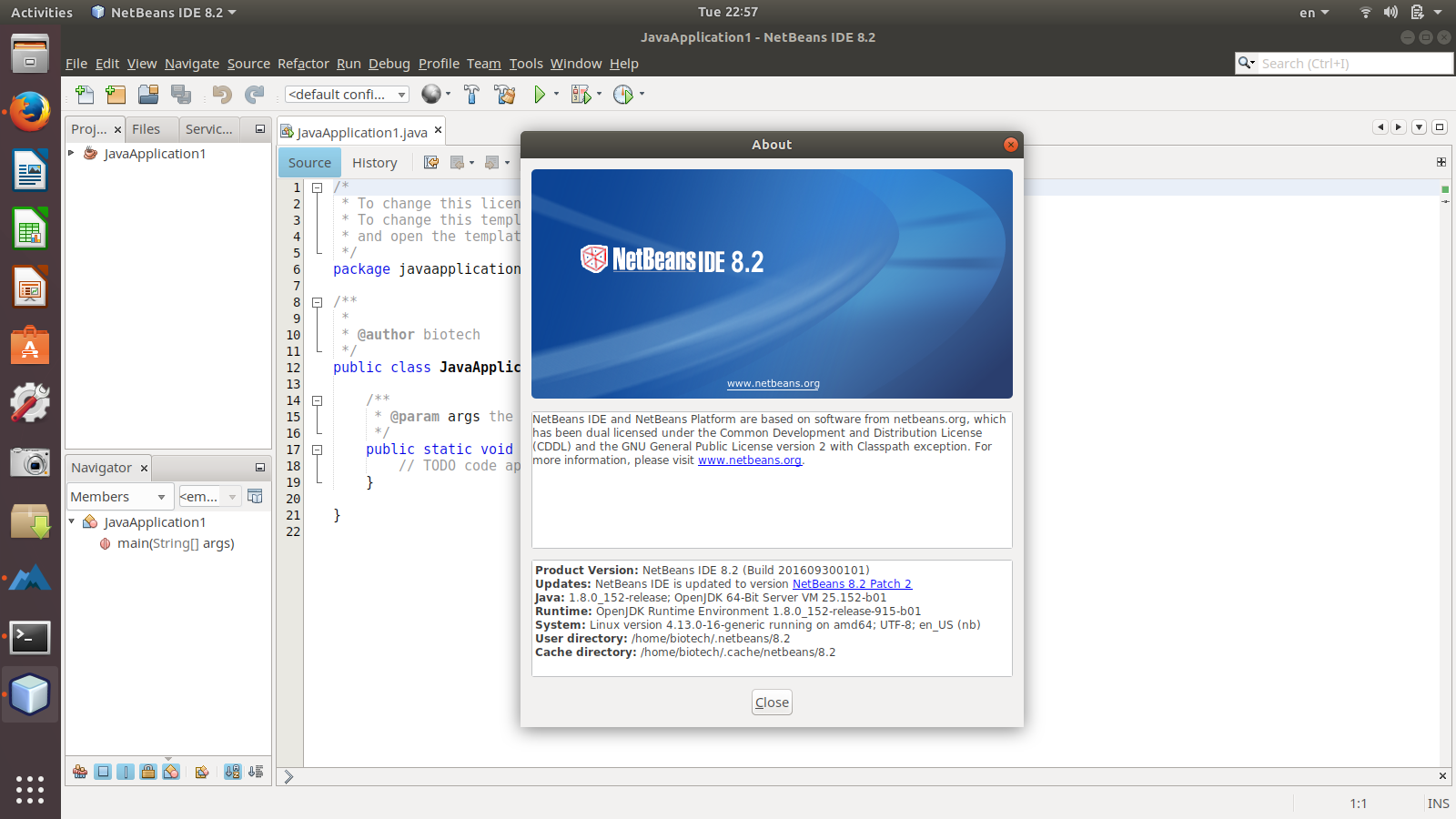Image resolution: width=1456 pixels, height=819 pixels.
Task: Open the sound volume indicator
Action: [x=1390, y=13]
